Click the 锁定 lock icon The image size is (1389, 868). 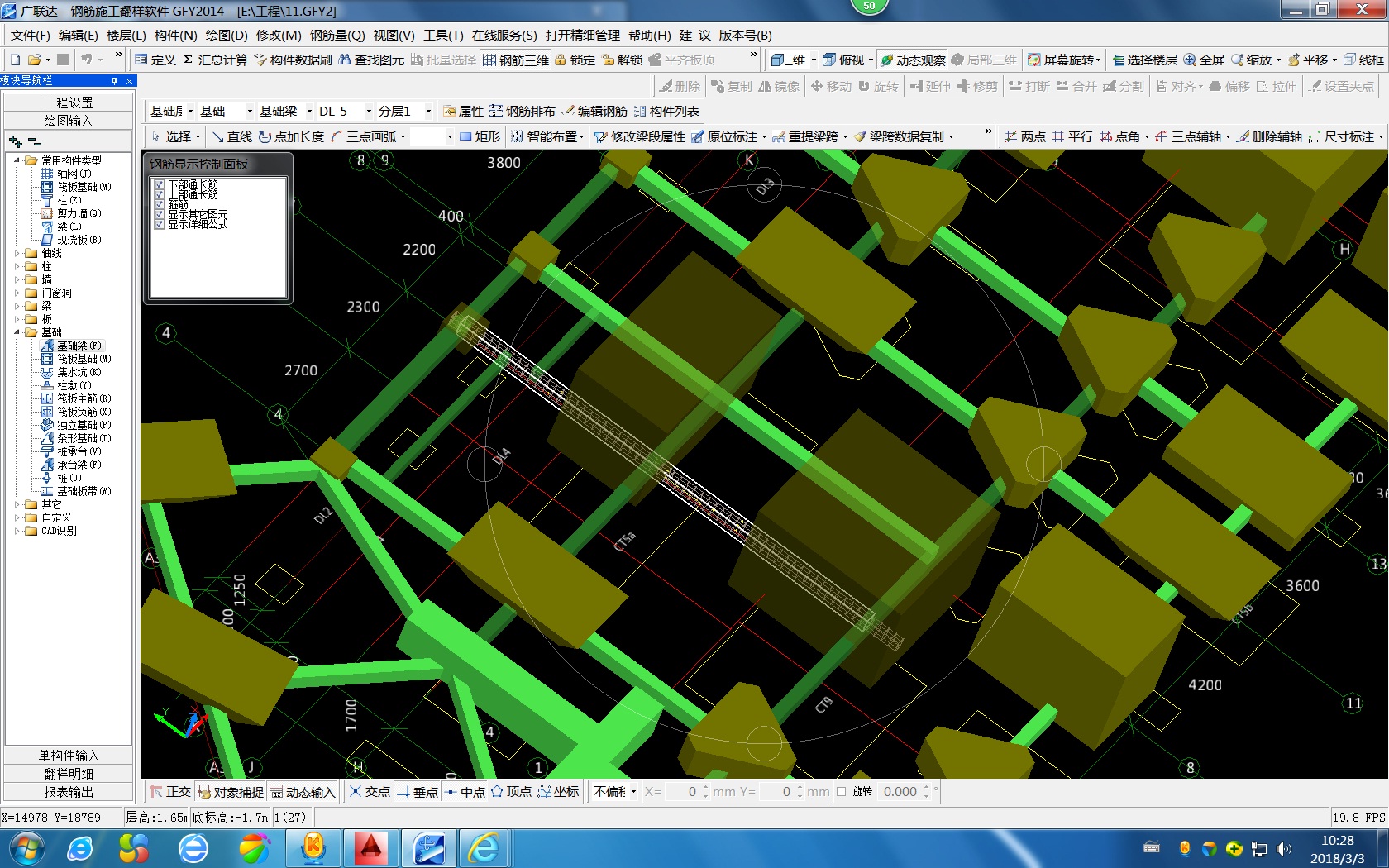point(575,60)
